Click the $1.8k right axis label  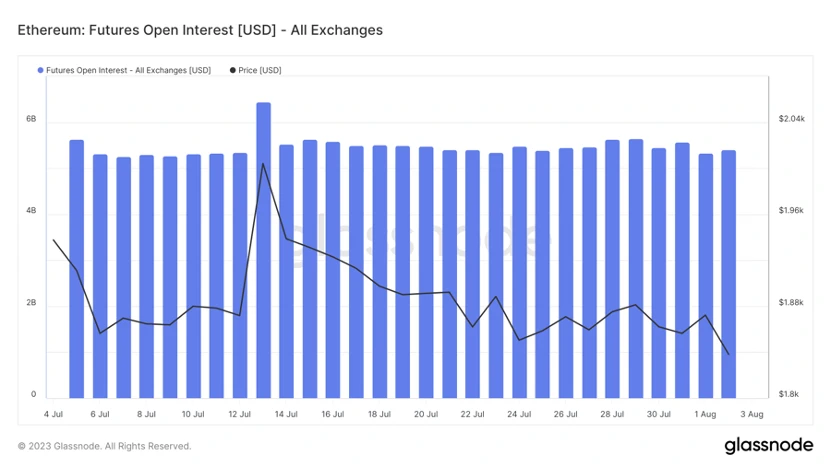click(x=789, y=395)
